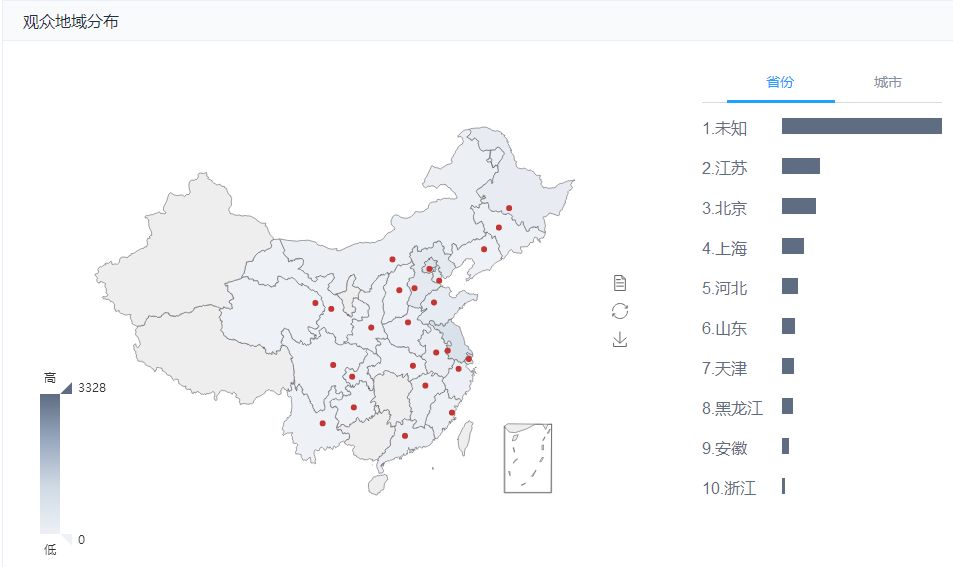Select the 7.天津 row label
Viewport: 953px width, 567px height.
coord(724,368)
